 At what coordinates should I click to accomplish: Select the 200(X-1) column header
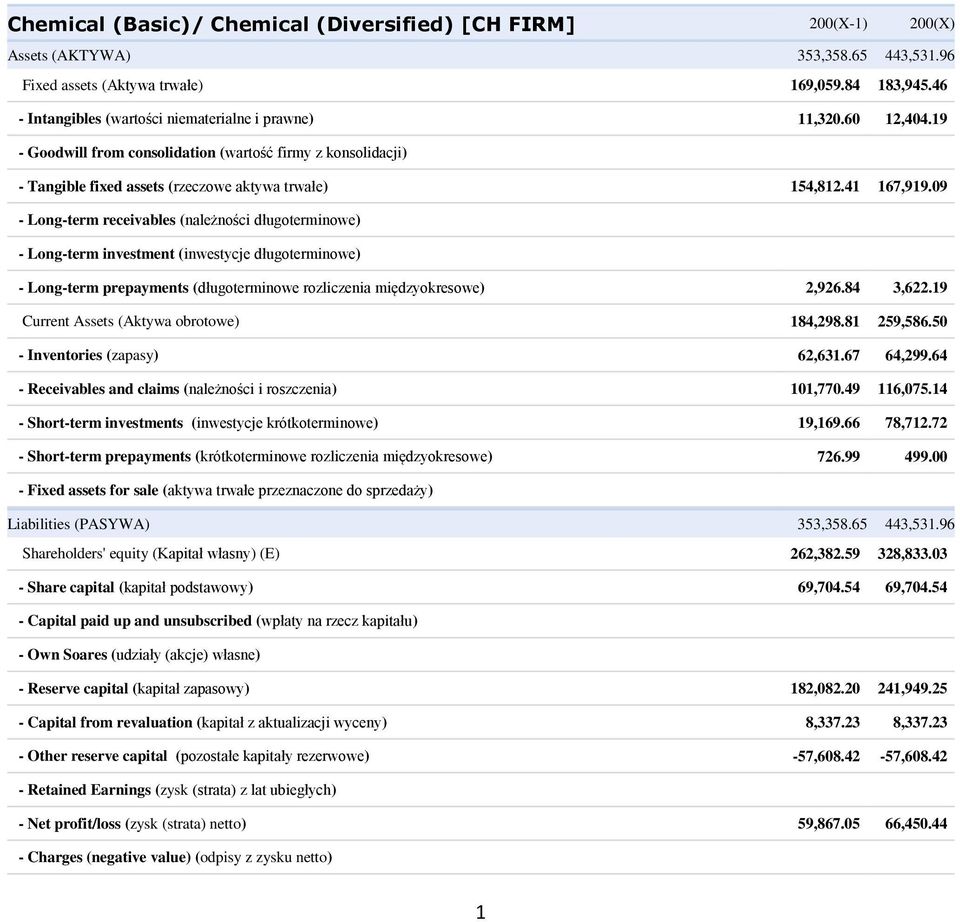(838, 23)
